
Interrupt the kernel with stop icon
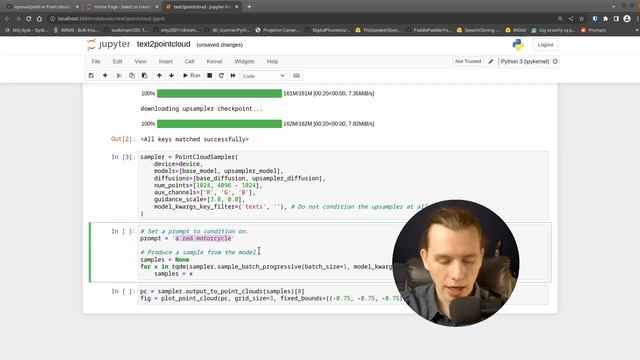point(209,76)
